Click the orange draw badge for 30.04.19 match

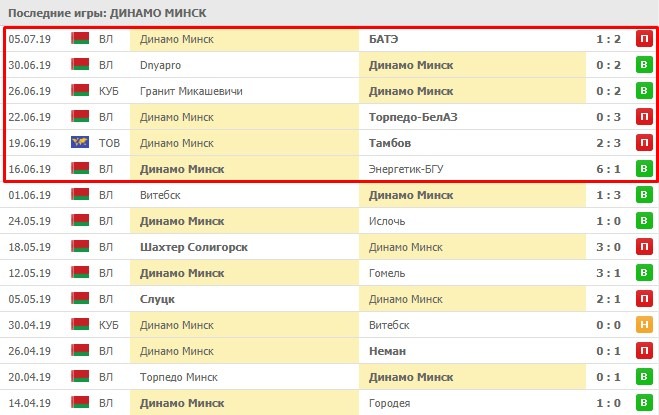[644, 325]
